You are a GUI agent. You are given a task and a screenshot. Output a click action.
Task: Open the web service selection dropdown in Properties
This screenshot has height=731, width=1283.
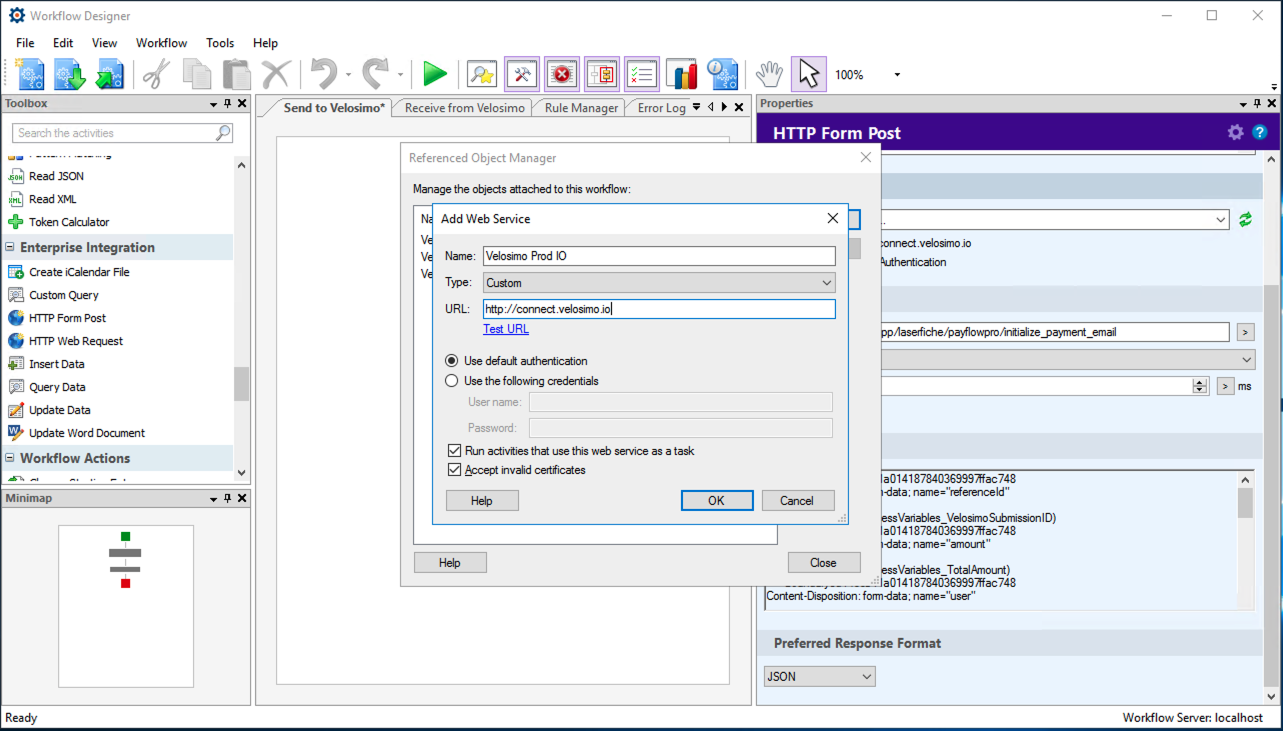[x=1222, y=220]
